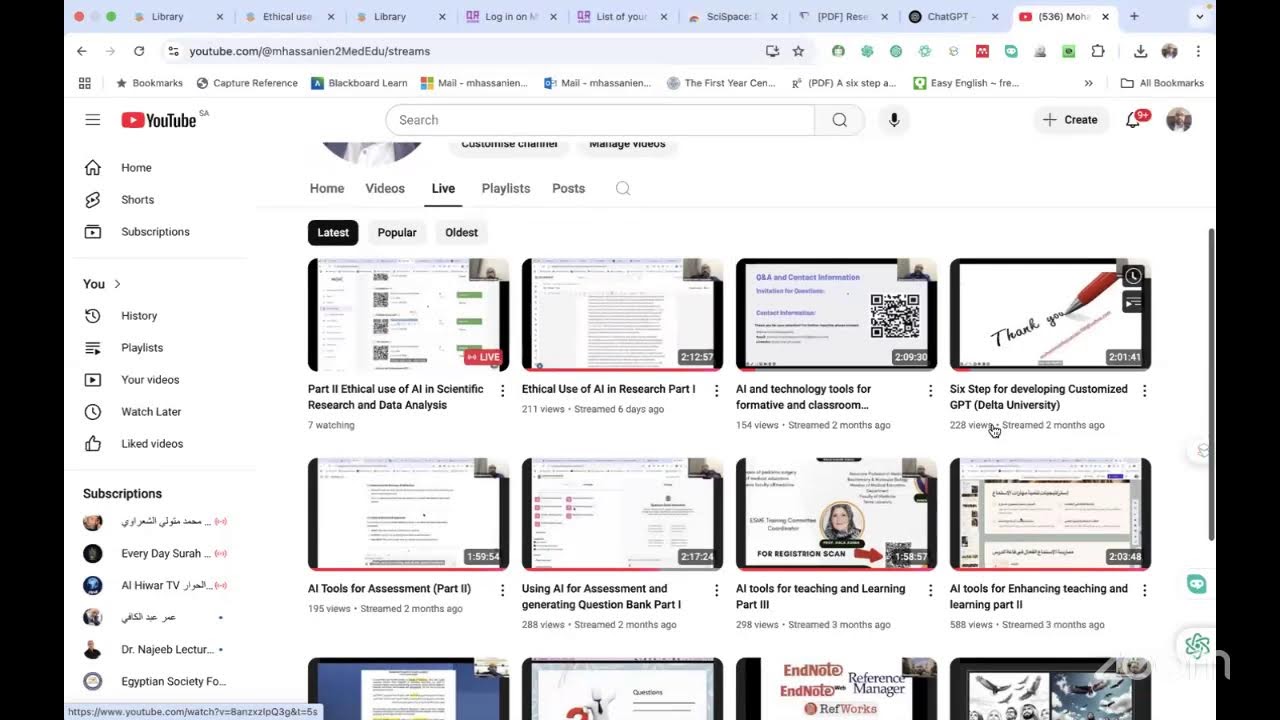The height and width of the screenshot is (720, 1280).
Task: Open the live Part II Ethical use thumbnail
Action: click(408, 314)
